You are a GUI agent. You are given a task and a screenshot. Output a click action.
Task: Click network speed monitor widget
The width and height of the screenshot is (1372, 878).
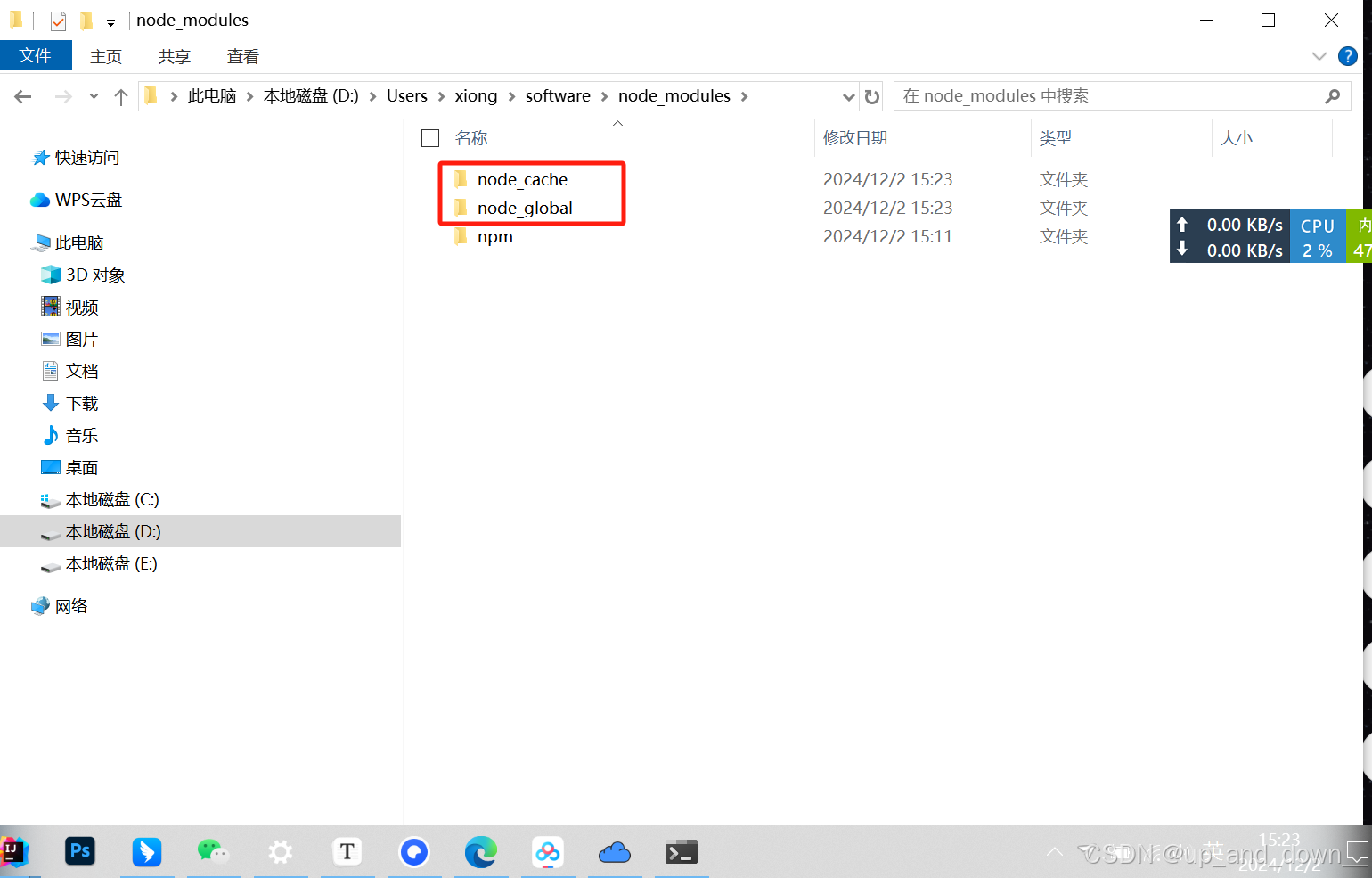1230,237
